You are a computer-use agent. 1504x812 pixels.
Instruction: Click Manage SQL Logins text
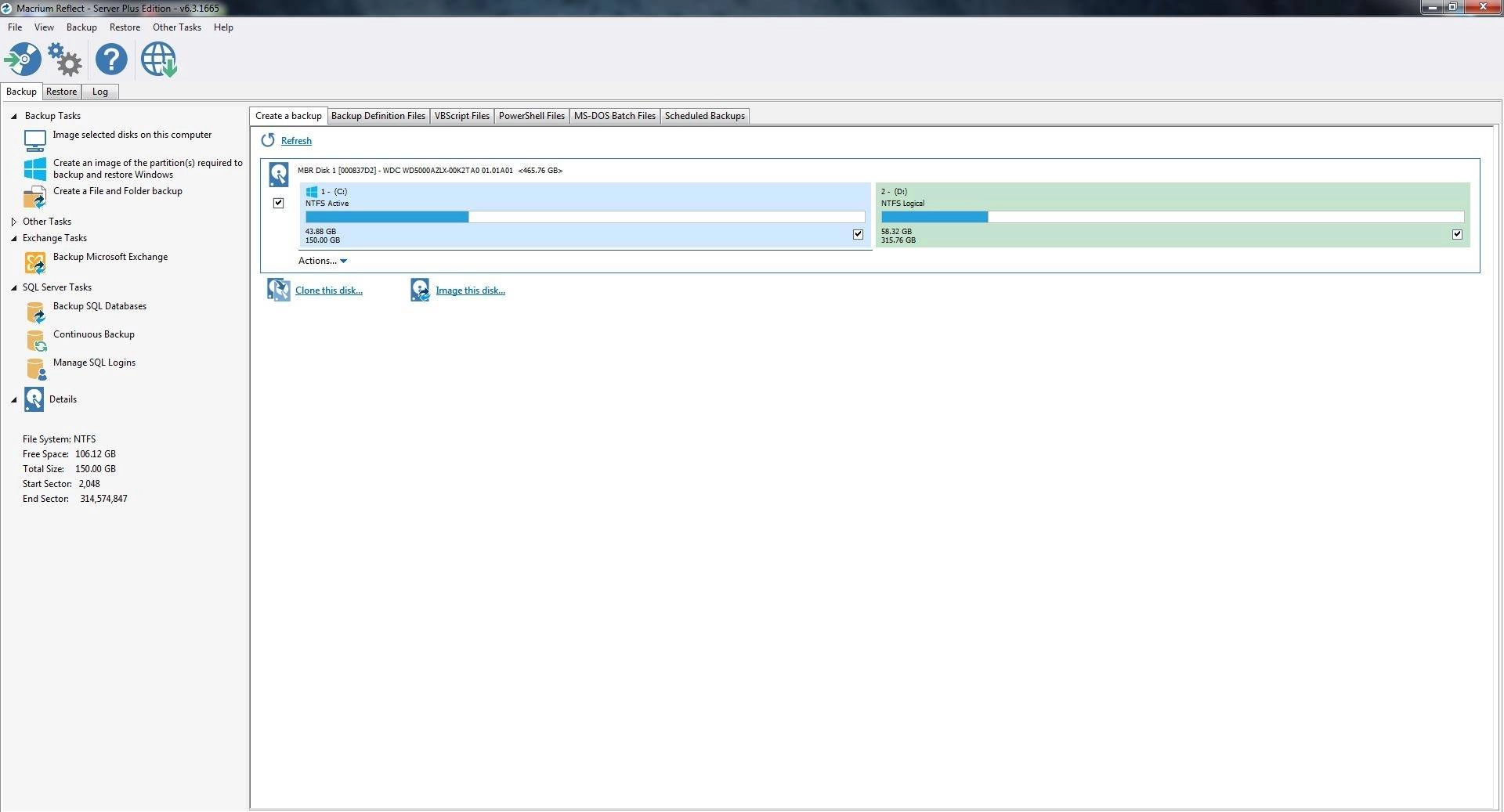click(x=94, y=363)
